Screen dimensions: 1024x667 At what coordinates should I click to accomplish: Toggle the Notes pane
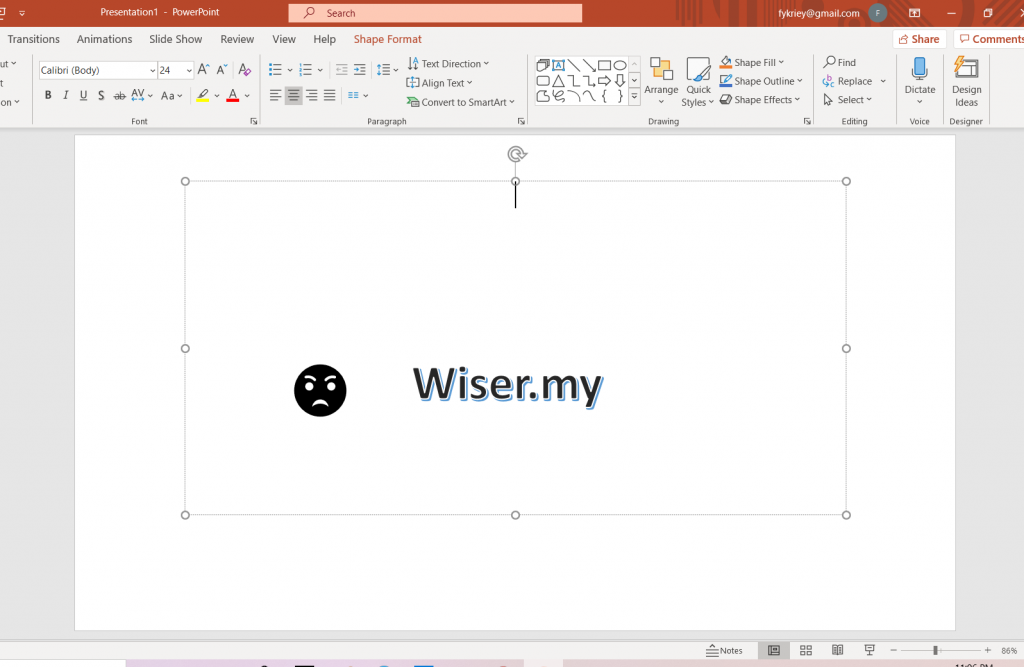(724, 650)
